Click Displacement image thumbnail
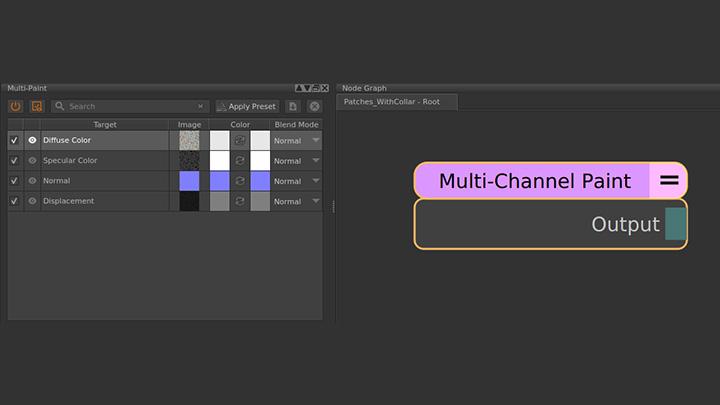 [x=189, y=201]
